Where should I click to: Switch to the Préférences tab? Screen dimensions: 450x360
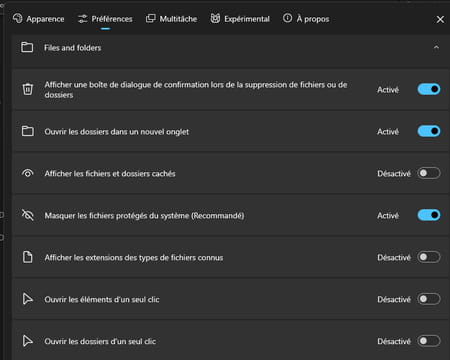(105, 19)
